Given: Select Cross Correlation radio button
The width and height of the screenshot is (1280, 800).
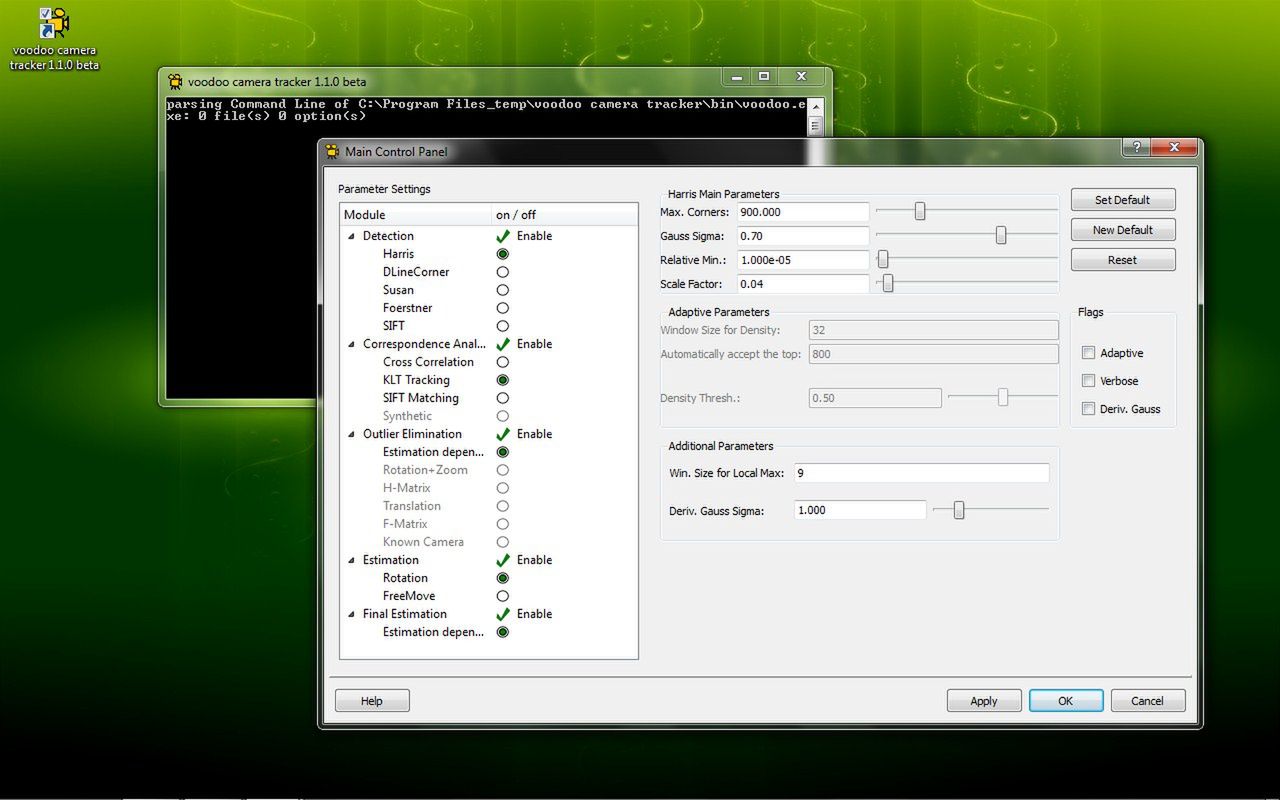Looking at the screenshot, I should click(x=503, y=362).
